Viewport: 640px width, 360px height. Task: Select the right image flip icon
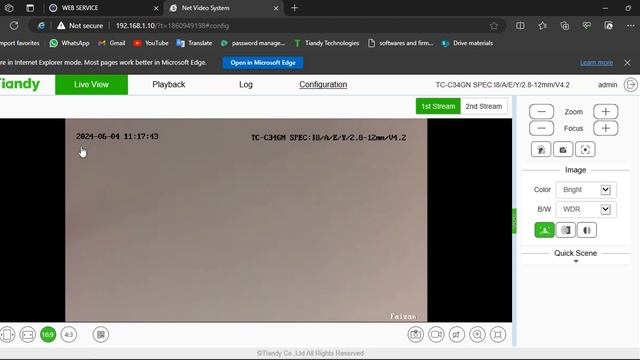(587, 230)
